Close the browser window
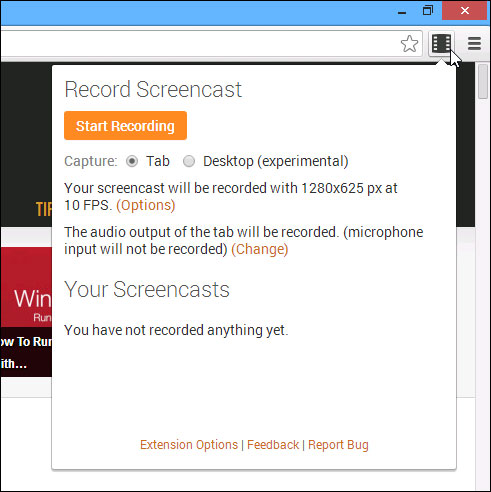The width and height of the screenshot is (491, 492). (x=465, y=11)
